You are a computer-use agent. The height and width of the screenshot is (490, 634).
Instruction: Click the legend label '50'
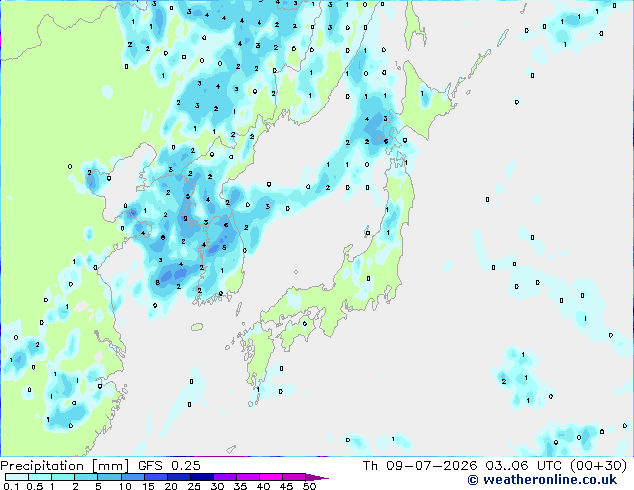[x=310, y=486]
